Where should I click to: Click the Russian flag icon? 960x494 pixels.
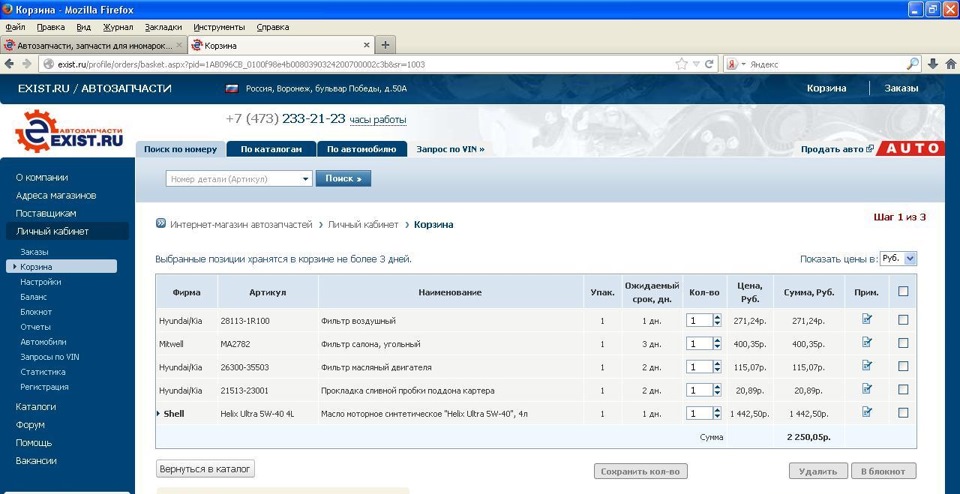click(x=232, y=89)
